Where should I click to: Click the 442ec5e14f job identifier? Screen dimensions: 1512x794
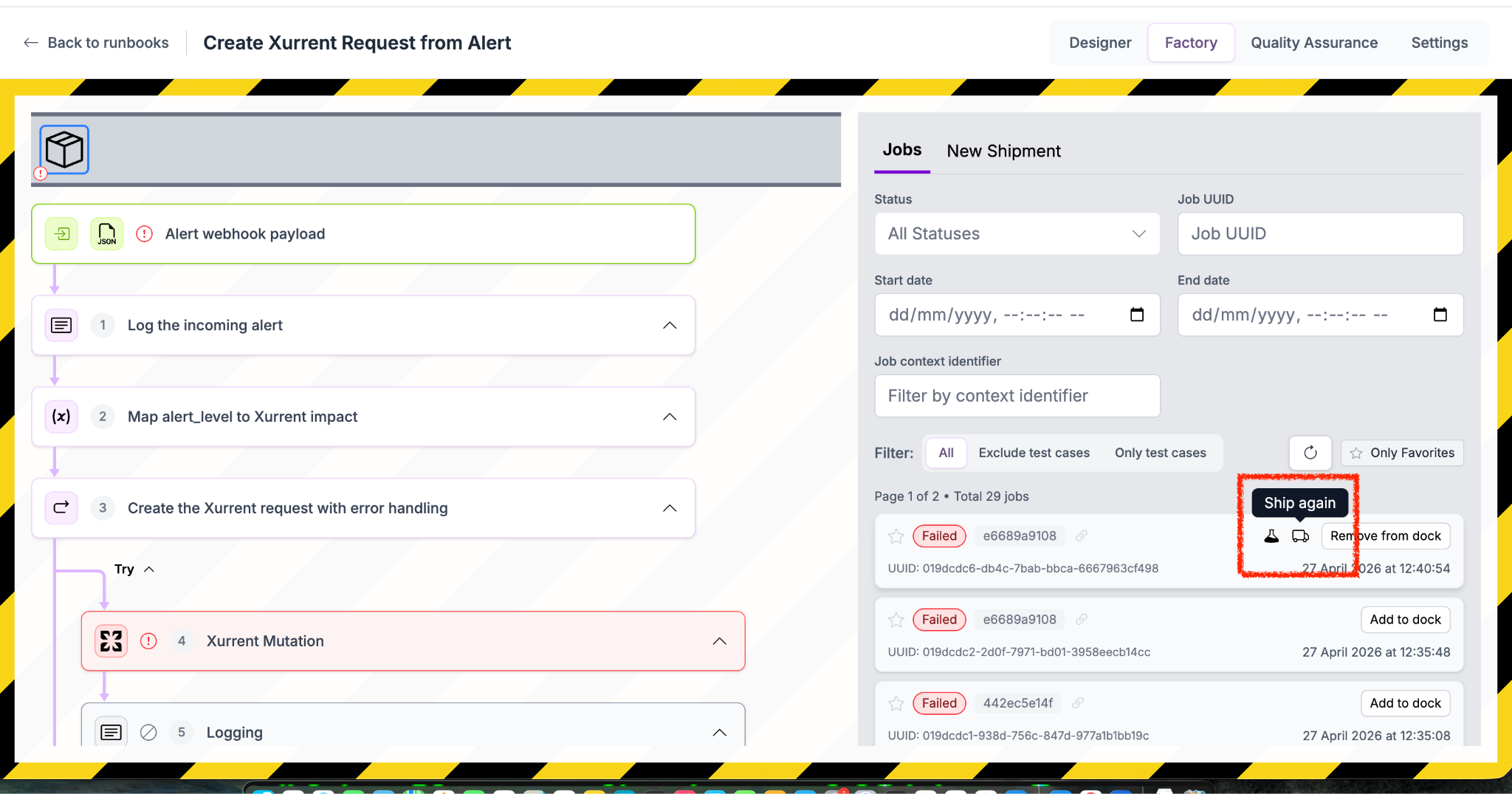[x=1018, y=703]
